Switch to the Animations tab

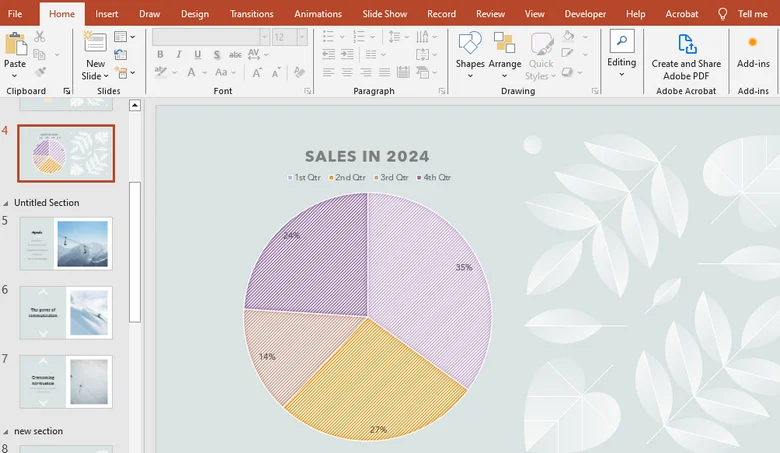pos(318,14)
